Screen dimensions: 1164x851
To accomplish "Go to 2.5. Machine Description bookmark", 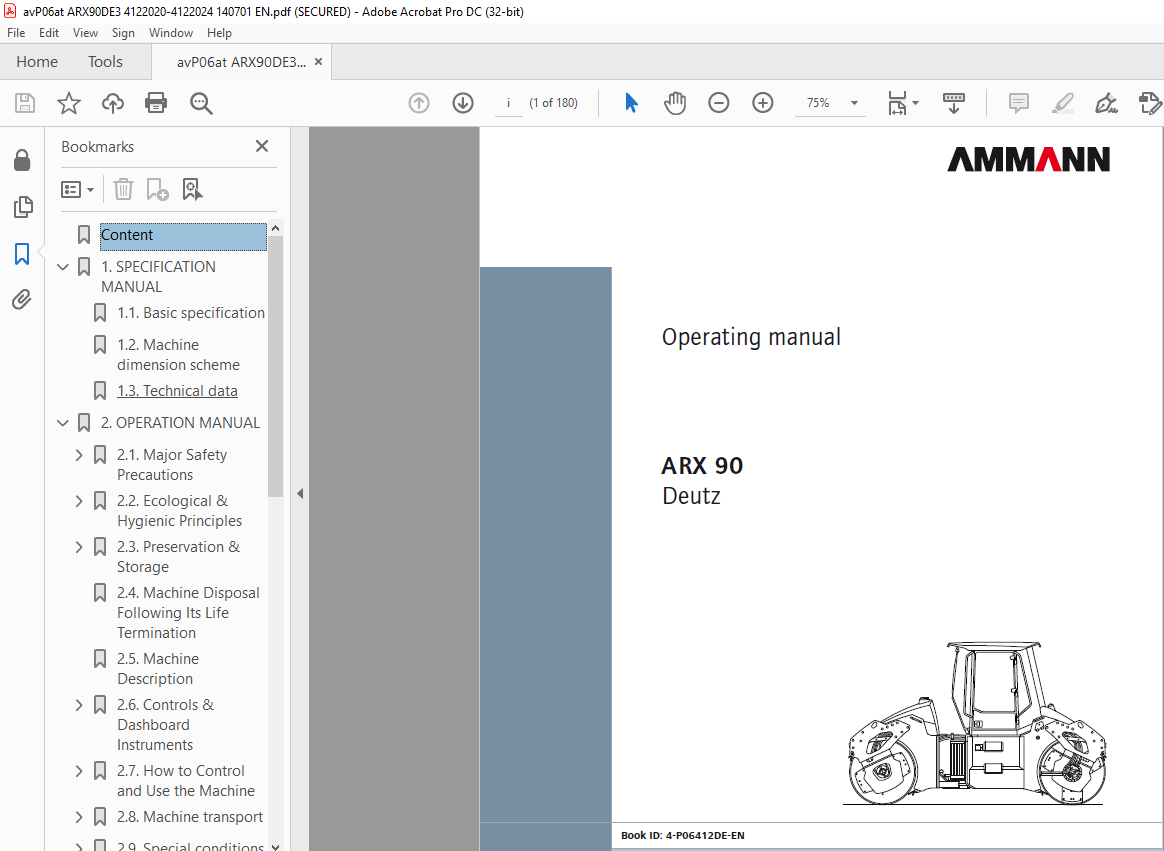I will [157, 668].
